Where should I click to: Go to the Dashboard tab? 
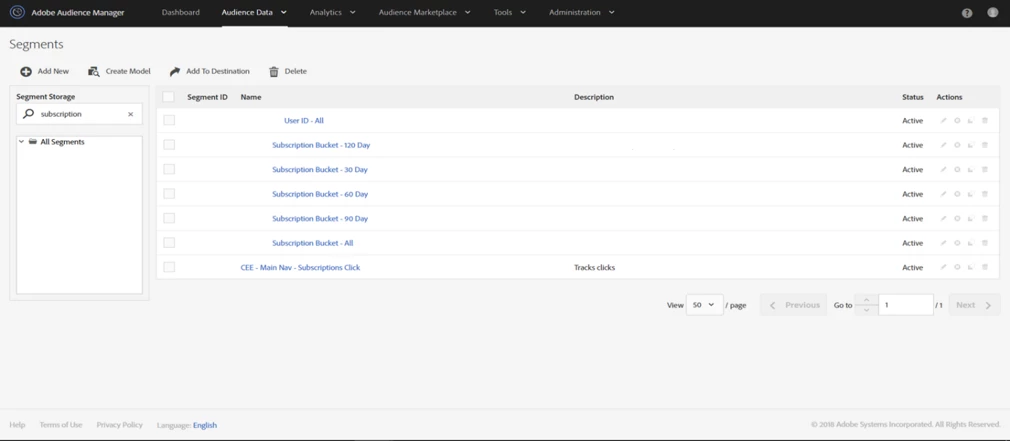[180, 12]
